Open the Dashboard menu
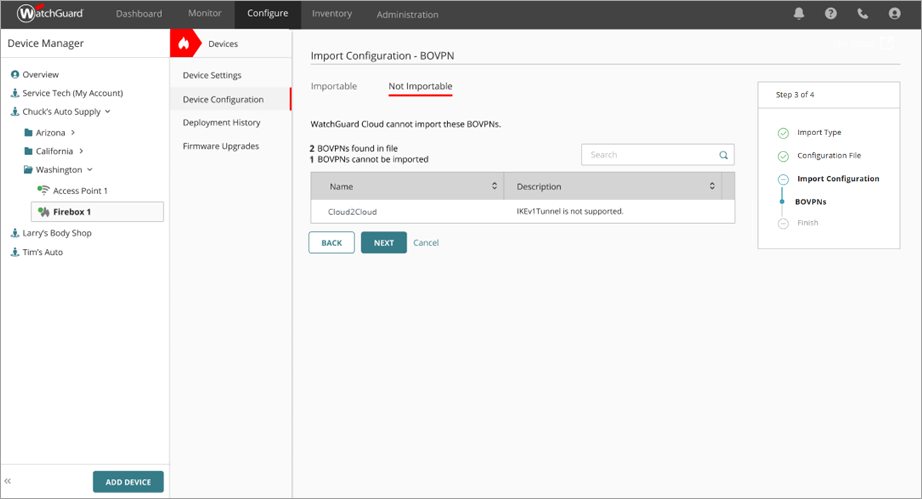922x499 pixels. (139, 14)
